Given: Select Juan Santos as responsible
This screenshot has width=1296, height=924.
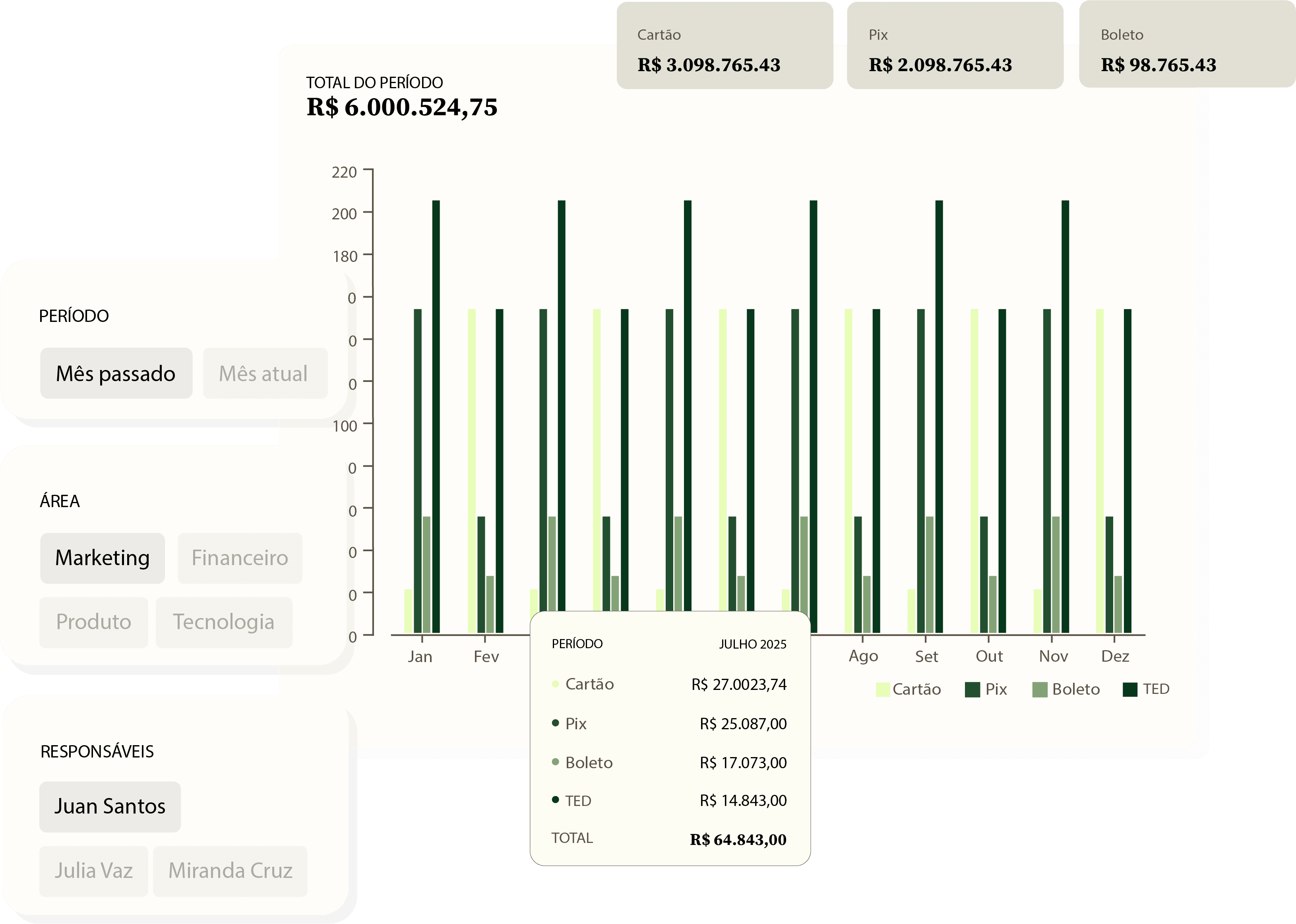Looking at the screenshot, I should pos(110,806).
